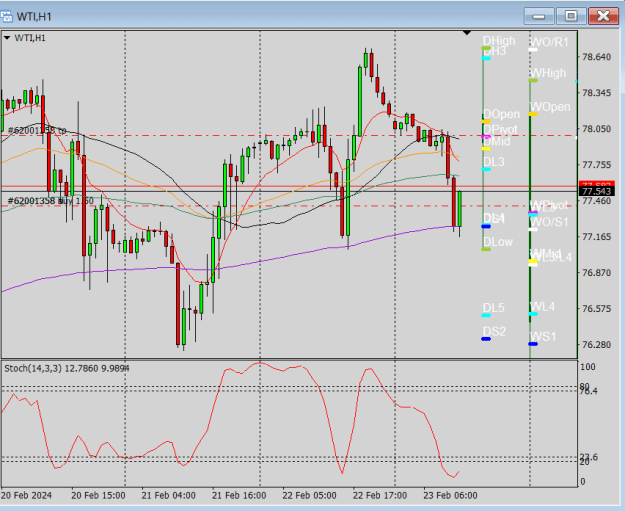Select the WL4 weekly level label
The width and height of the screenshot is (625, 511).
pos(542,307)
